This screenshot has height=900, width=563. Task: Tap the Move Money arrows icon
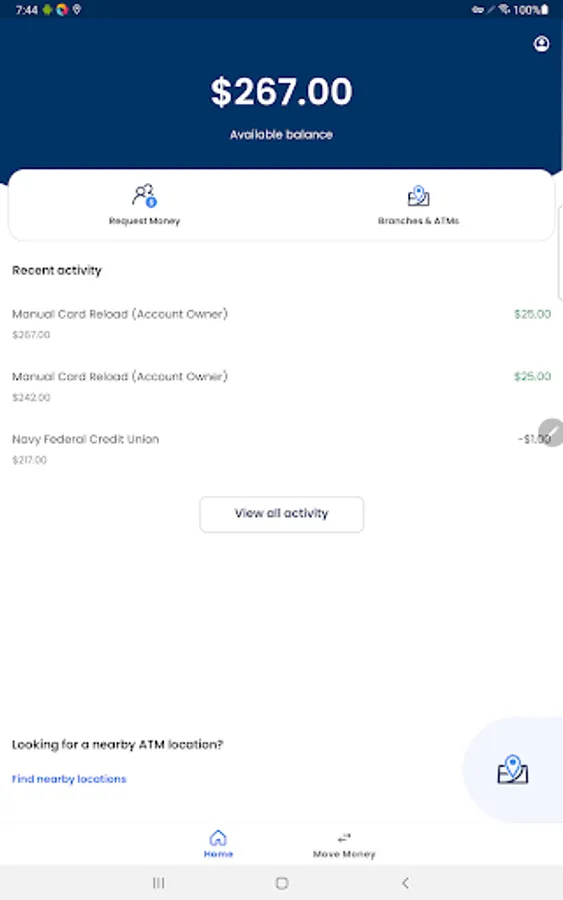click(344, 838)
